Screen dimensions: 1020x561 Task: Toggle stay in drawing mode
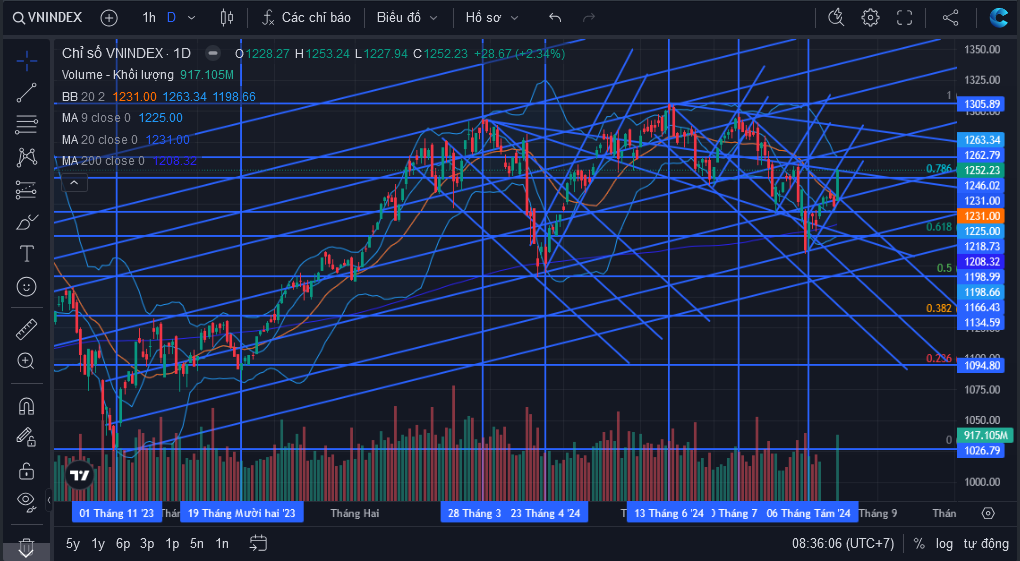(x=27, y=437)
